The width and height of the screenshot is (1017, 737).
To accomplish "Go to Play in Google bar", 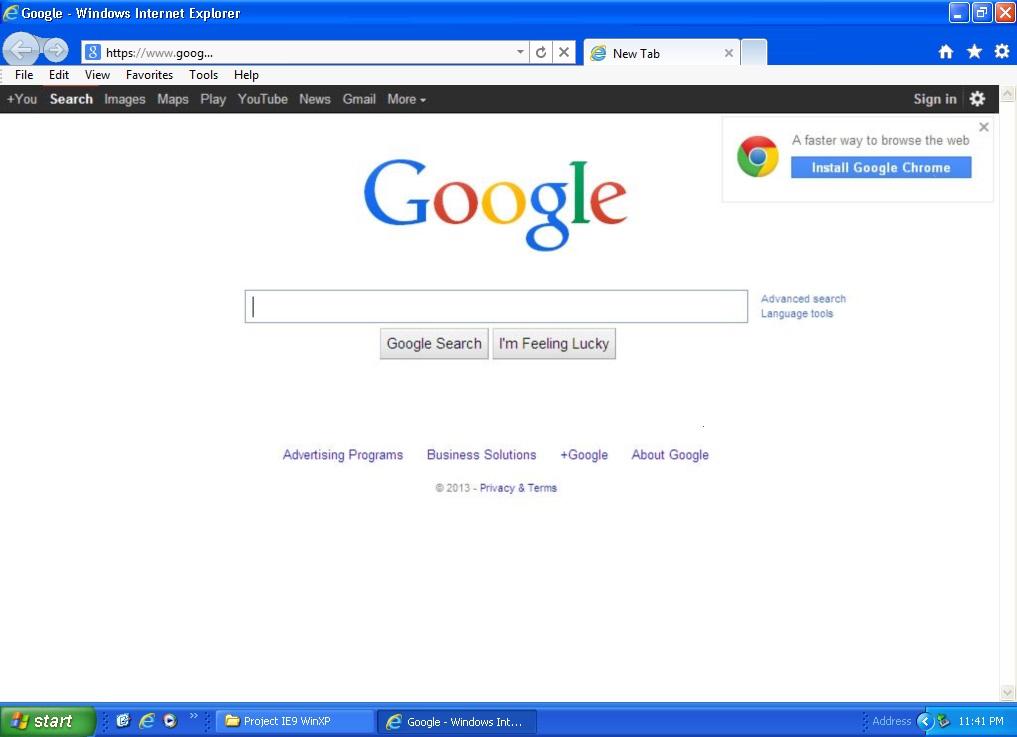I will click(213, 99).
